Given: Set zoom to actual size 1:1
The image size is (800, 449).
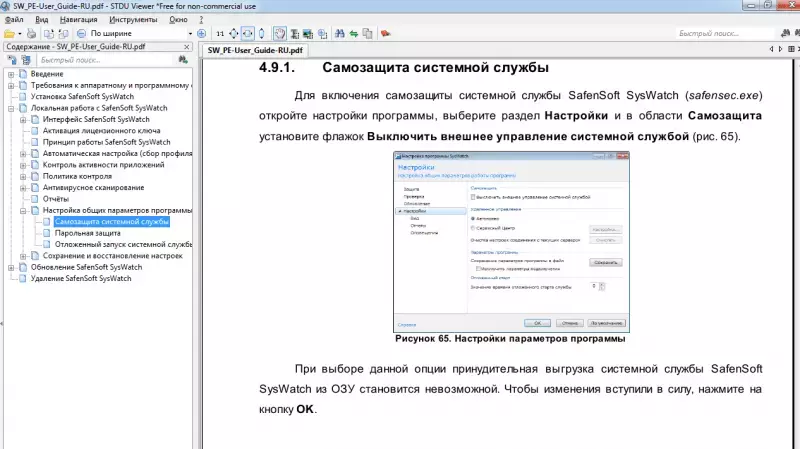Looking at the screenshot, I should (x=220, y=34).
